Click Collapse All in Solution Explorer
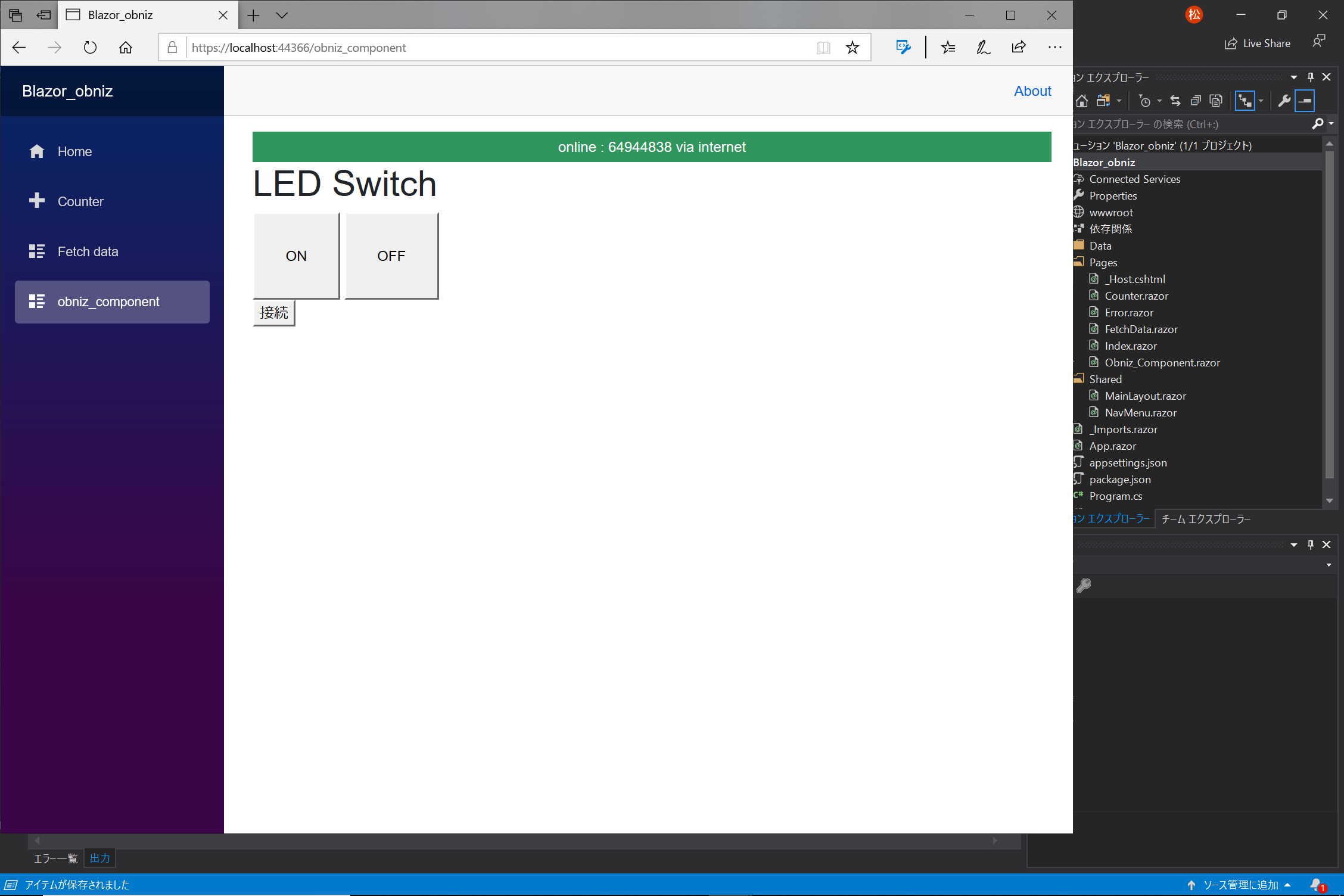This screenshot has width=1344, height=896. (1196, 101)
